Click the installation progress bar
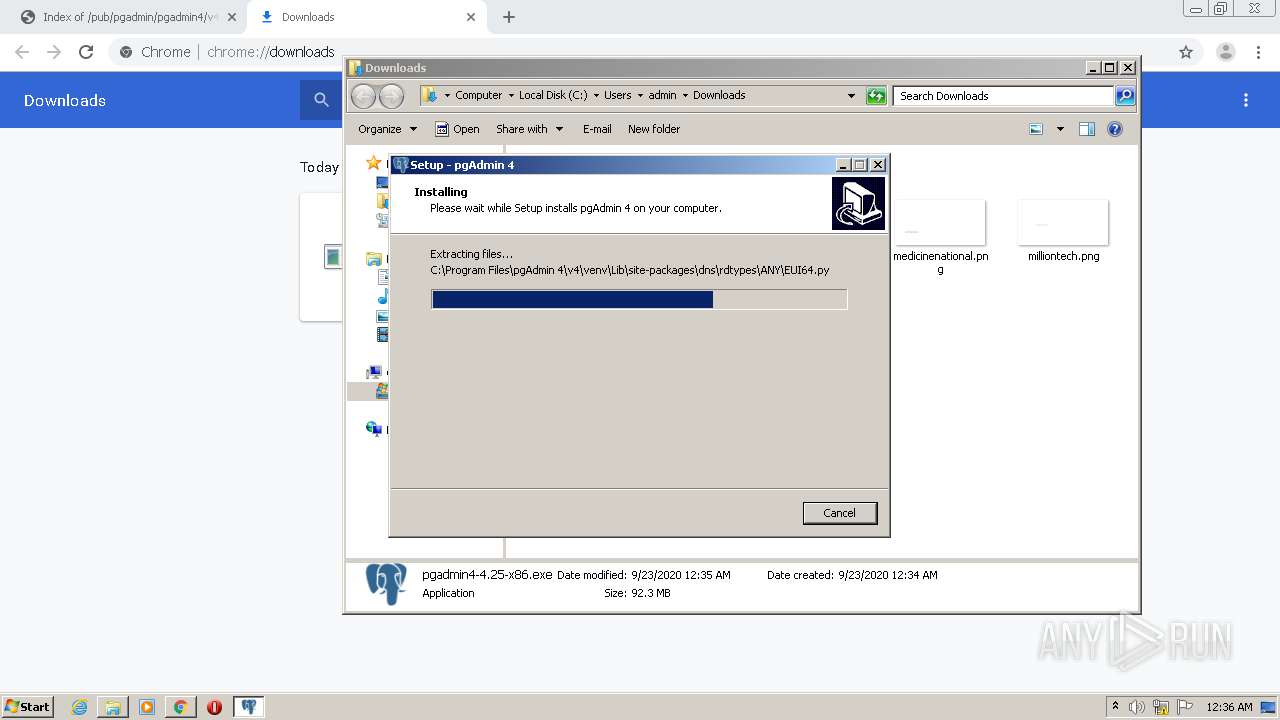This screenshot has height=720, width=1280. coord(639,299)
